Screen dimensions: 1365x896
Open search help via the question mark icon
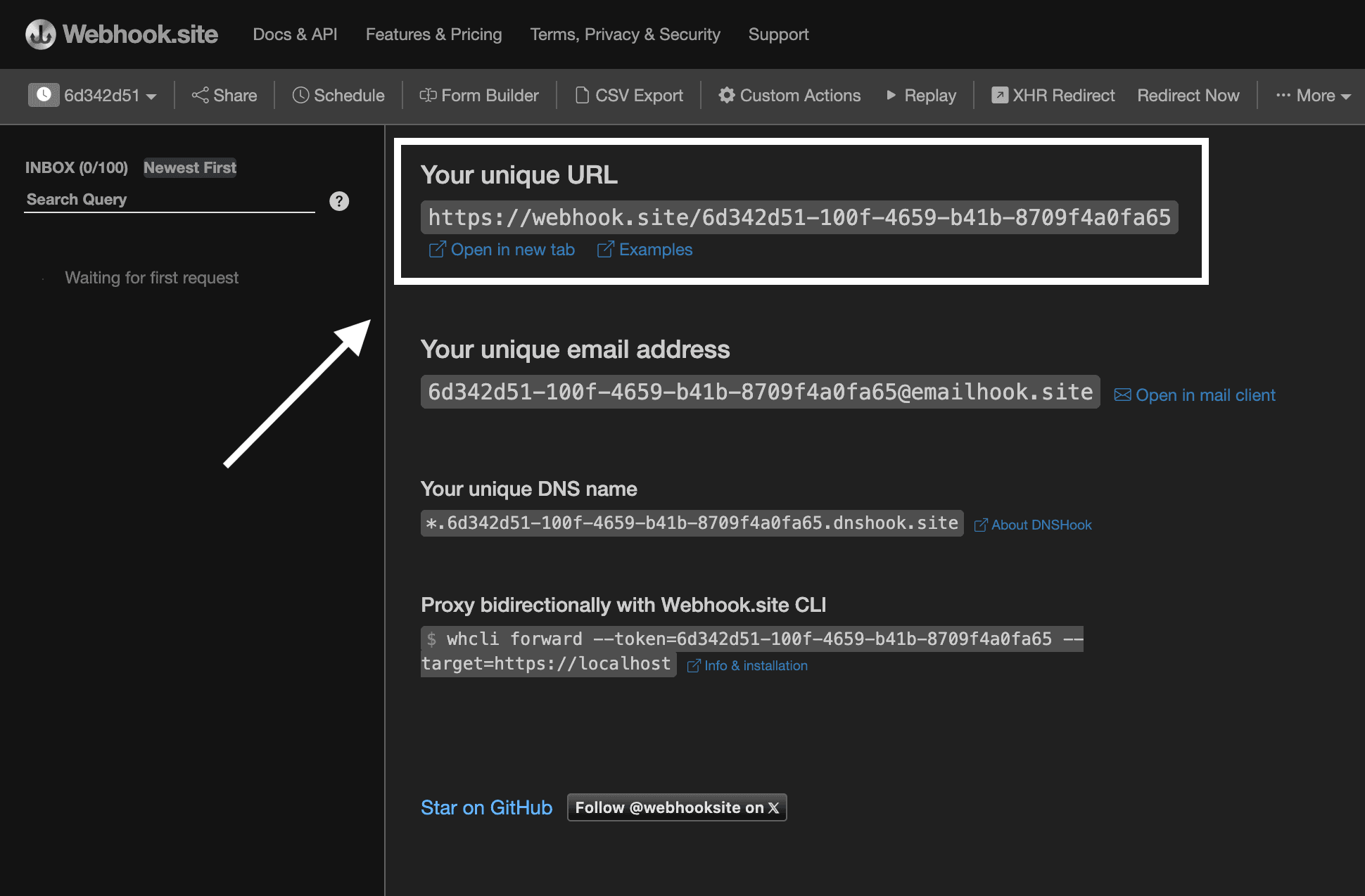pos(338,201)
